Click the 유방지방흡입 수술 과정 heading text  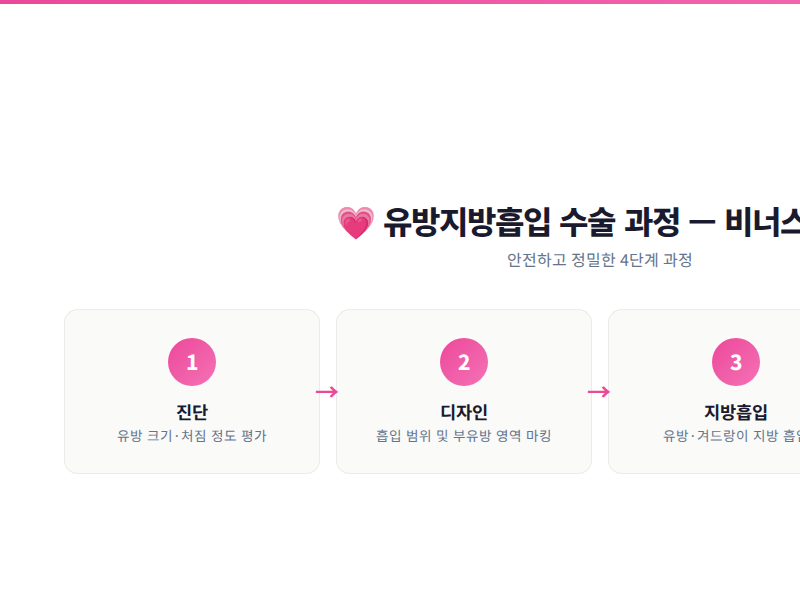click(x=532, y=221)
